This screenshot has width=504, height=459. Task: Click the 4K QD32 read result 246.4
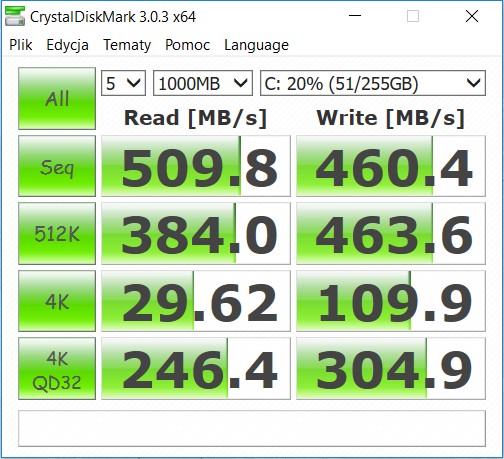point(196,369)
